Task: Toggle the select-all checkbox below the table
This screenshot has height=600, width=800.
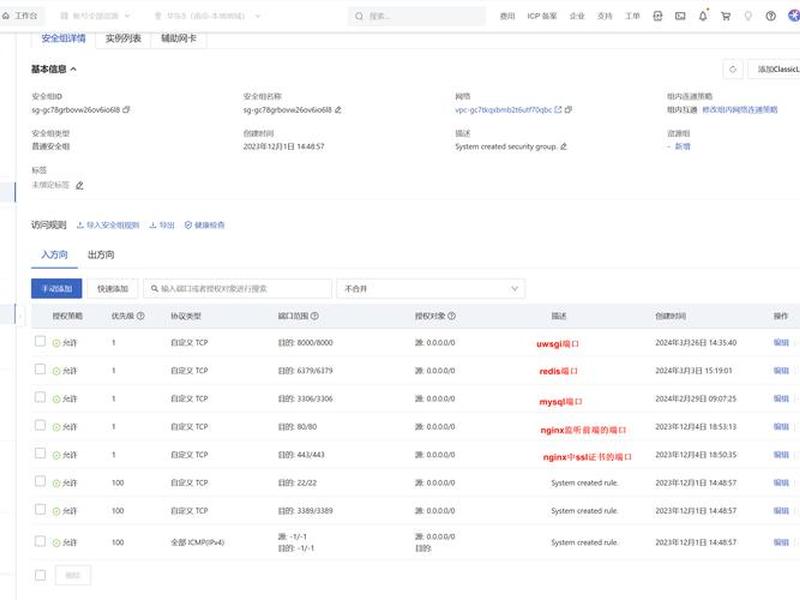Action: pyautogui.click(x=40, y=575)
